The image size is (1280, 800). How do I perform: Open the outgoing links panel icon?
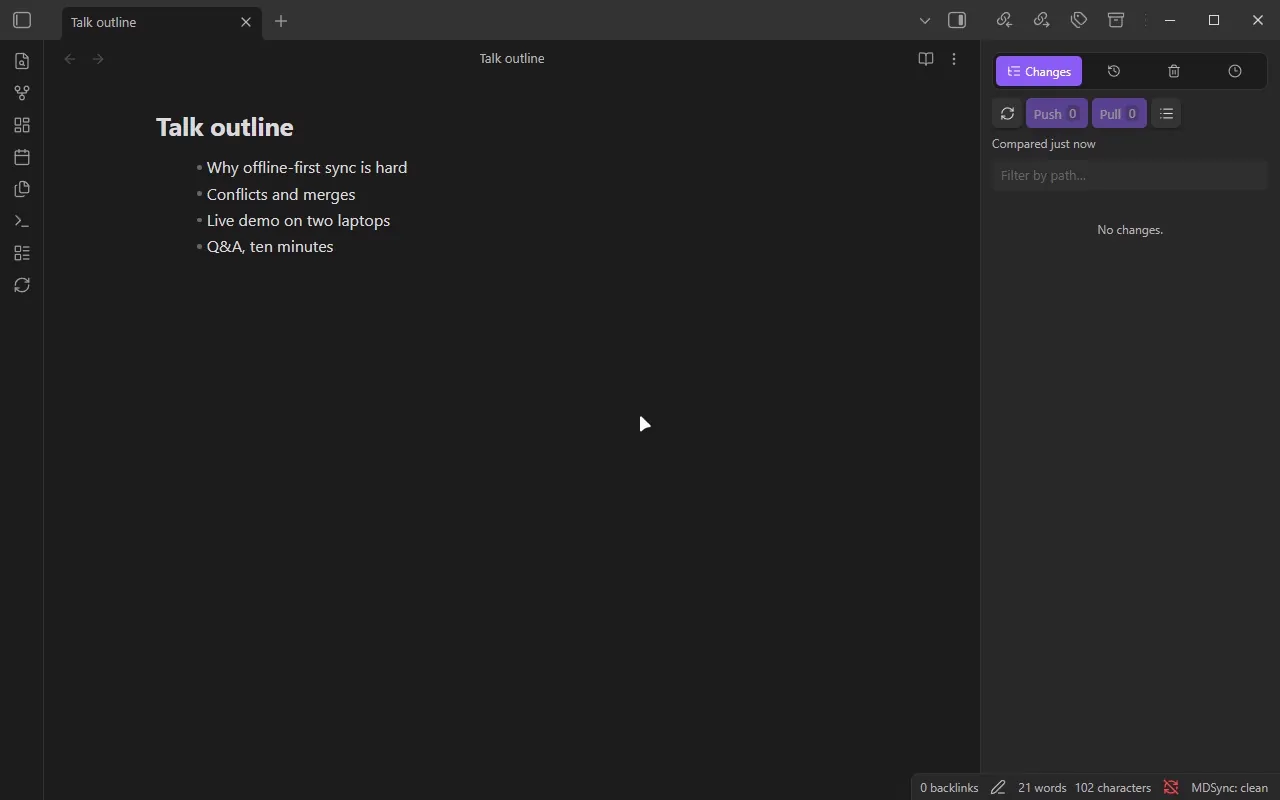click(x=1041, y=20)
